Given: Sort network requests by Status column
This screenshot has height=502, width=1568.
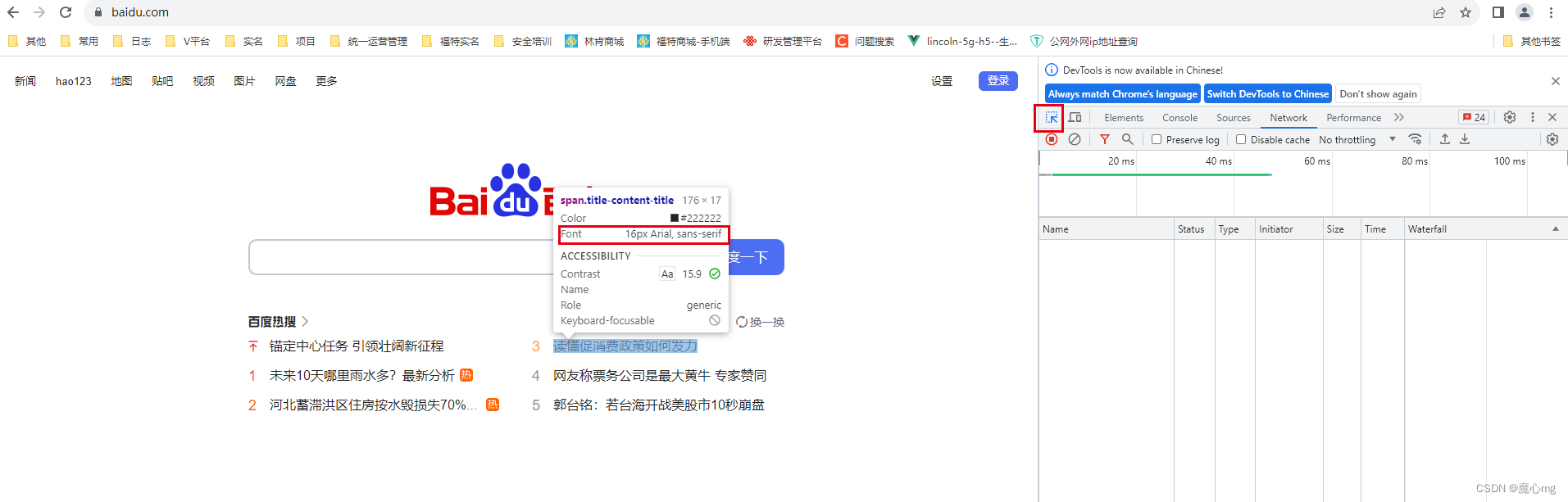Looking at the screenshot, I should click(1193, 229).
